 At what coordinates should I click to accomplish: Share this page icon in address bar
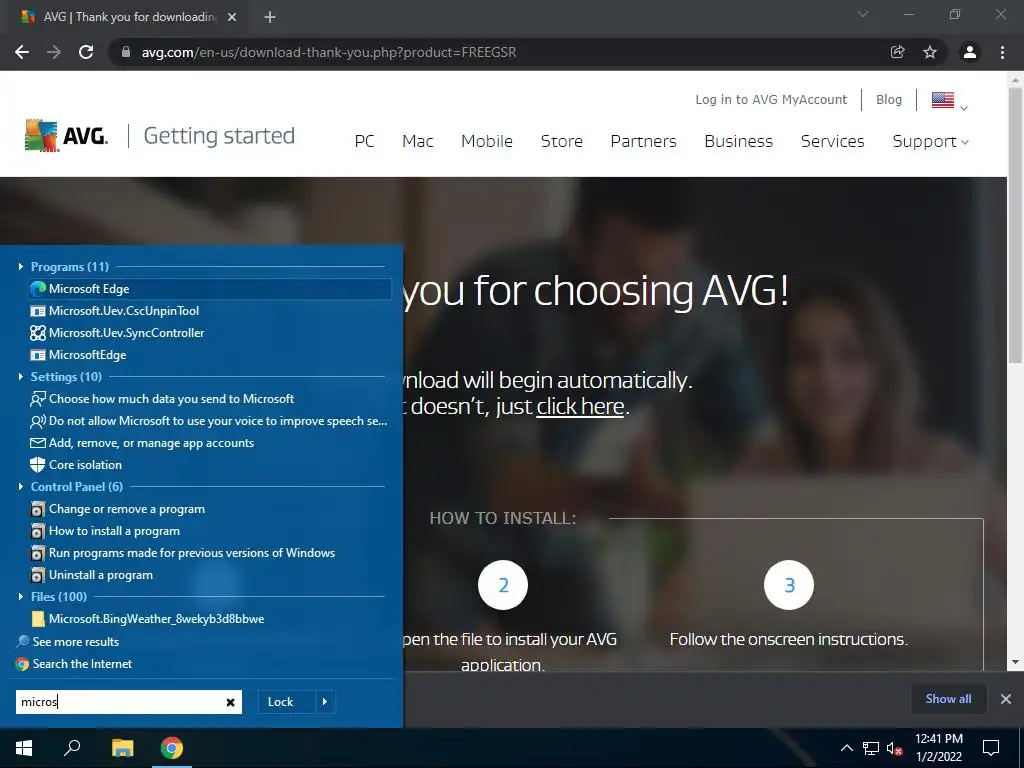[x=898, y=52]
